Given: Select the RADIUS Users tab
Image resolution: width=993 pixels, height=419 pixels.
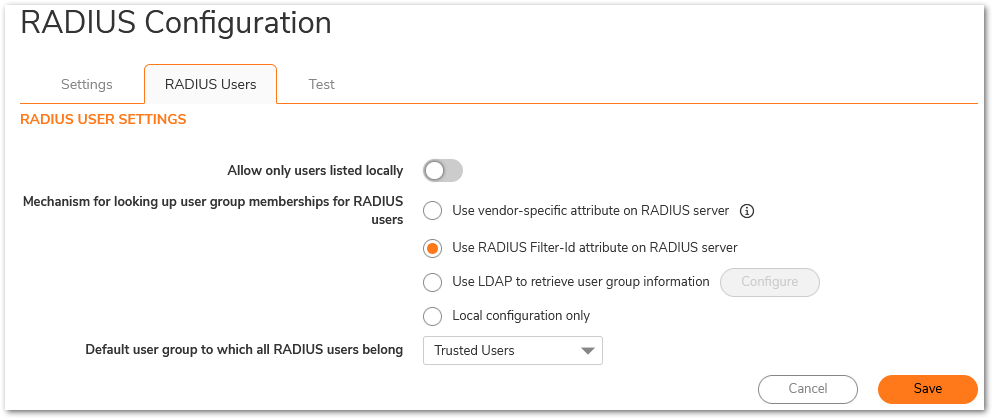Looking at the screenshot, I should [210, 84].
